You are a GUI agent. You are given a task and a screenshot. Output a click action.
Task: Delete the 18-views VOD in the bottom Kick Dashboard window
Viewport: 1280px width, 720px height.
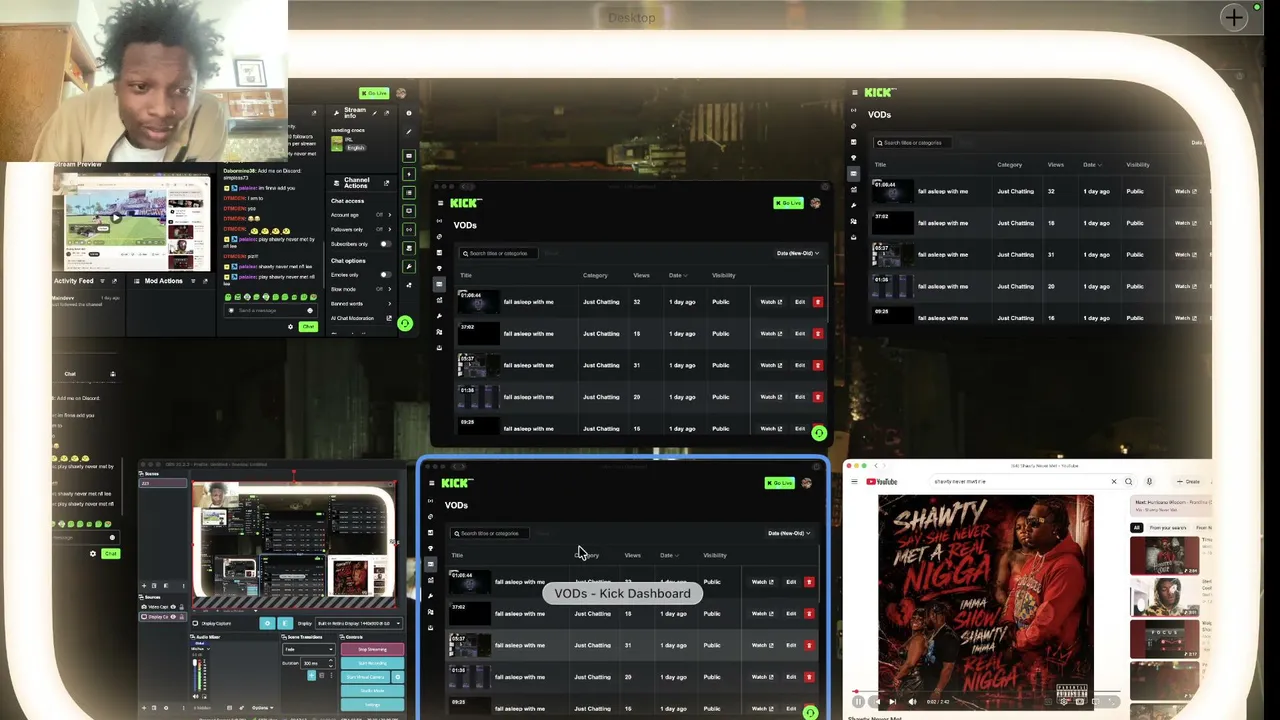[809, 614]
